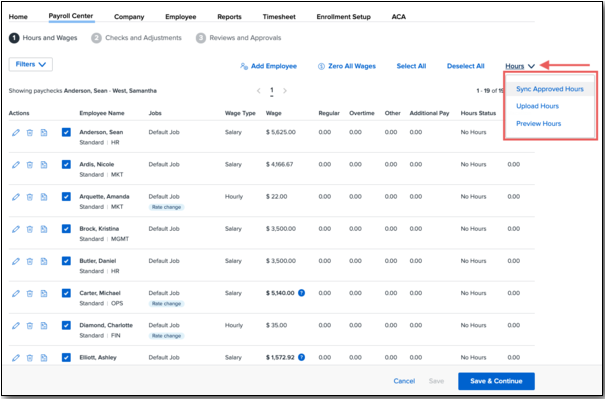Click info icon next to $1,572.92 wage
The height and width of the screenshot is (399, 605).
coord(301,357)
